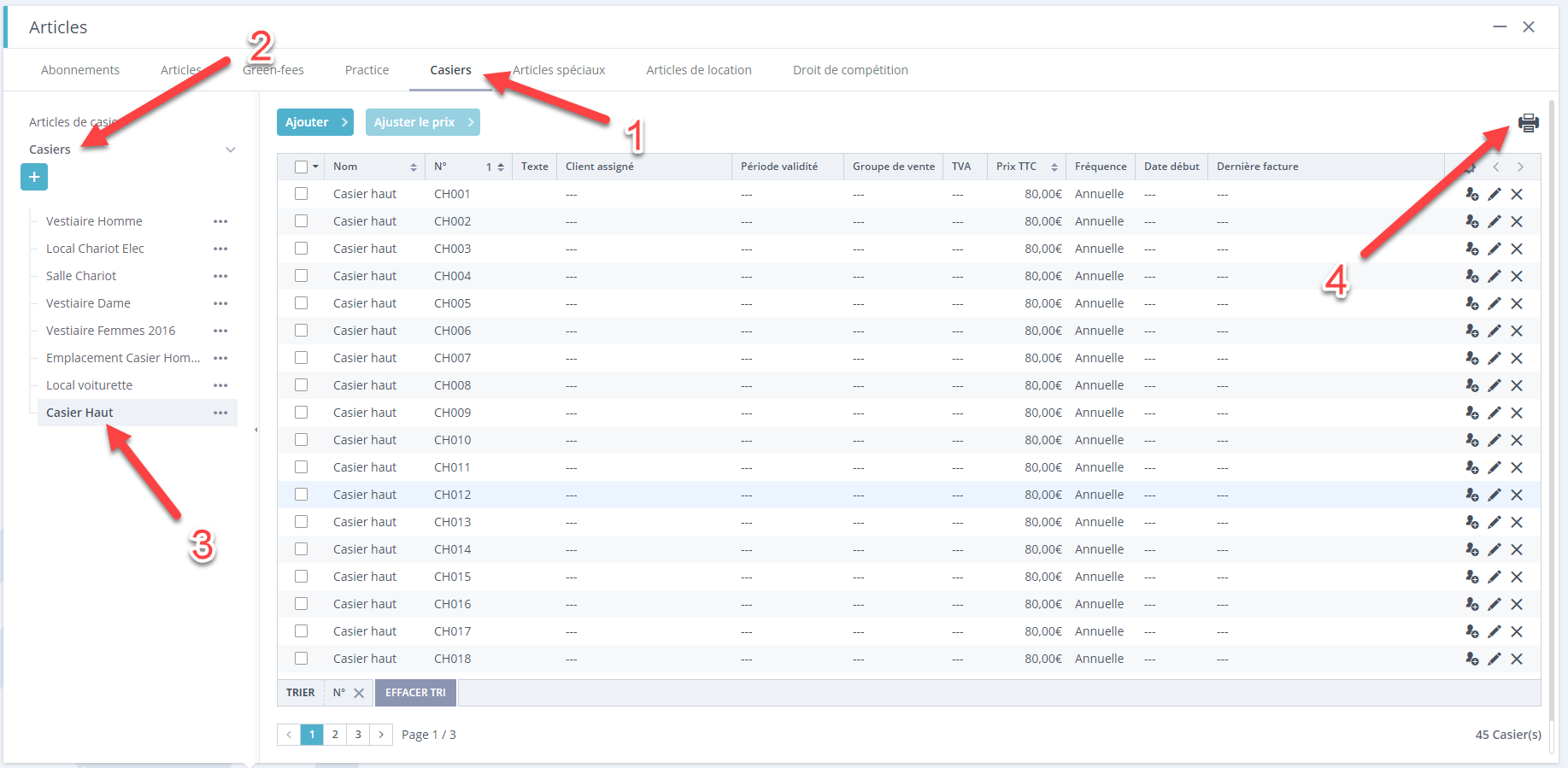1568x768 pixels.
Task: Delete casier CH003 with X icon
Action: click(x=1517, y=249)
